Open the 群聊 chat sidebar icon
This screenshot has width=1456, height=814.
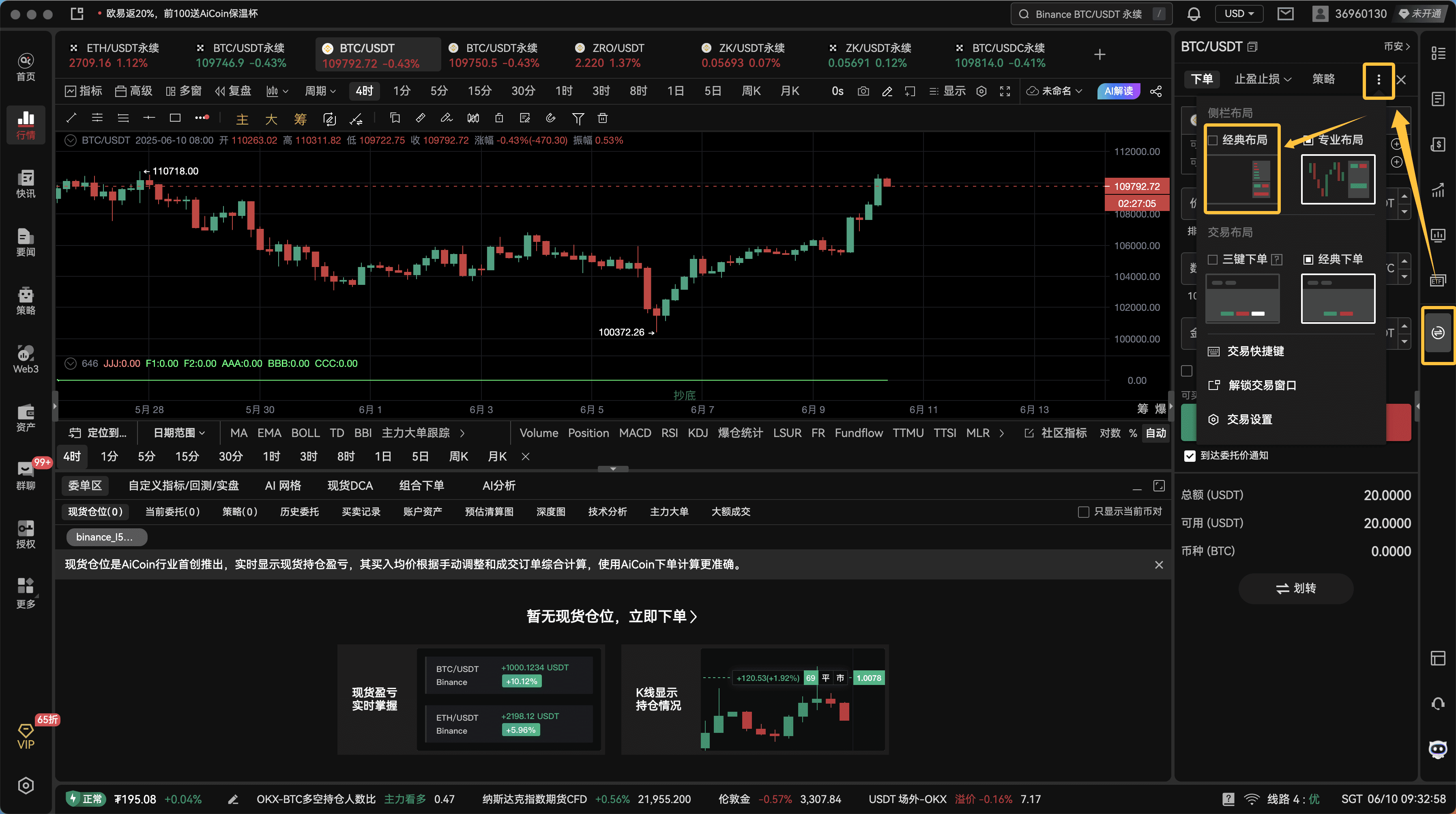pyautogui.click(x=26, y=476)
